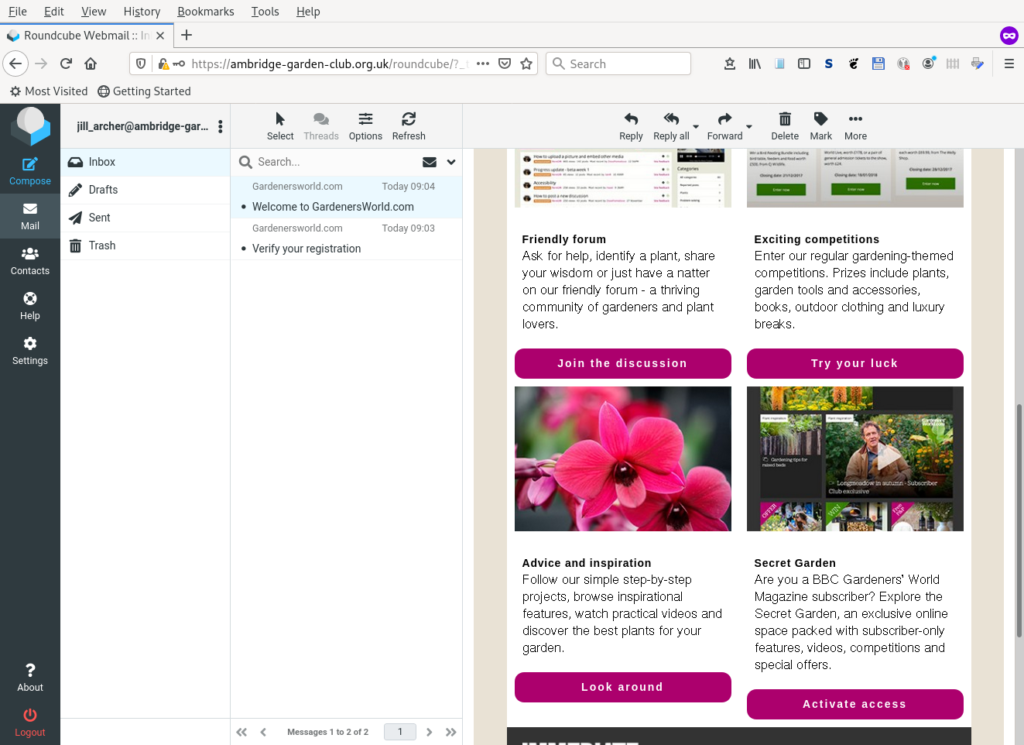Open the account options three-dot menu
Screen dimensions: 1024x745
(220, 126)
